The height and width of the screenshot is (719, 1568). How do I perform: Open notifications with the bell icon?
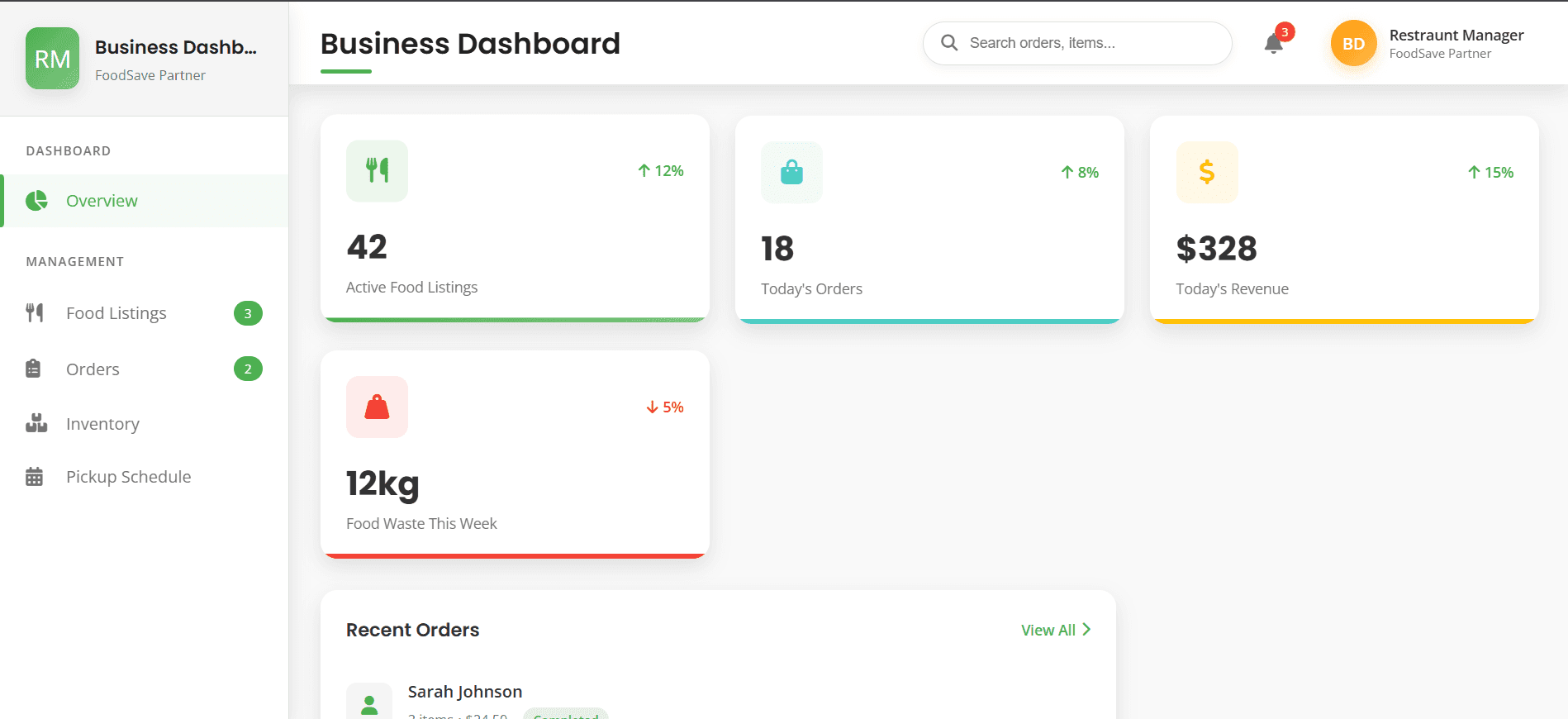click(x=1273, y=44)
